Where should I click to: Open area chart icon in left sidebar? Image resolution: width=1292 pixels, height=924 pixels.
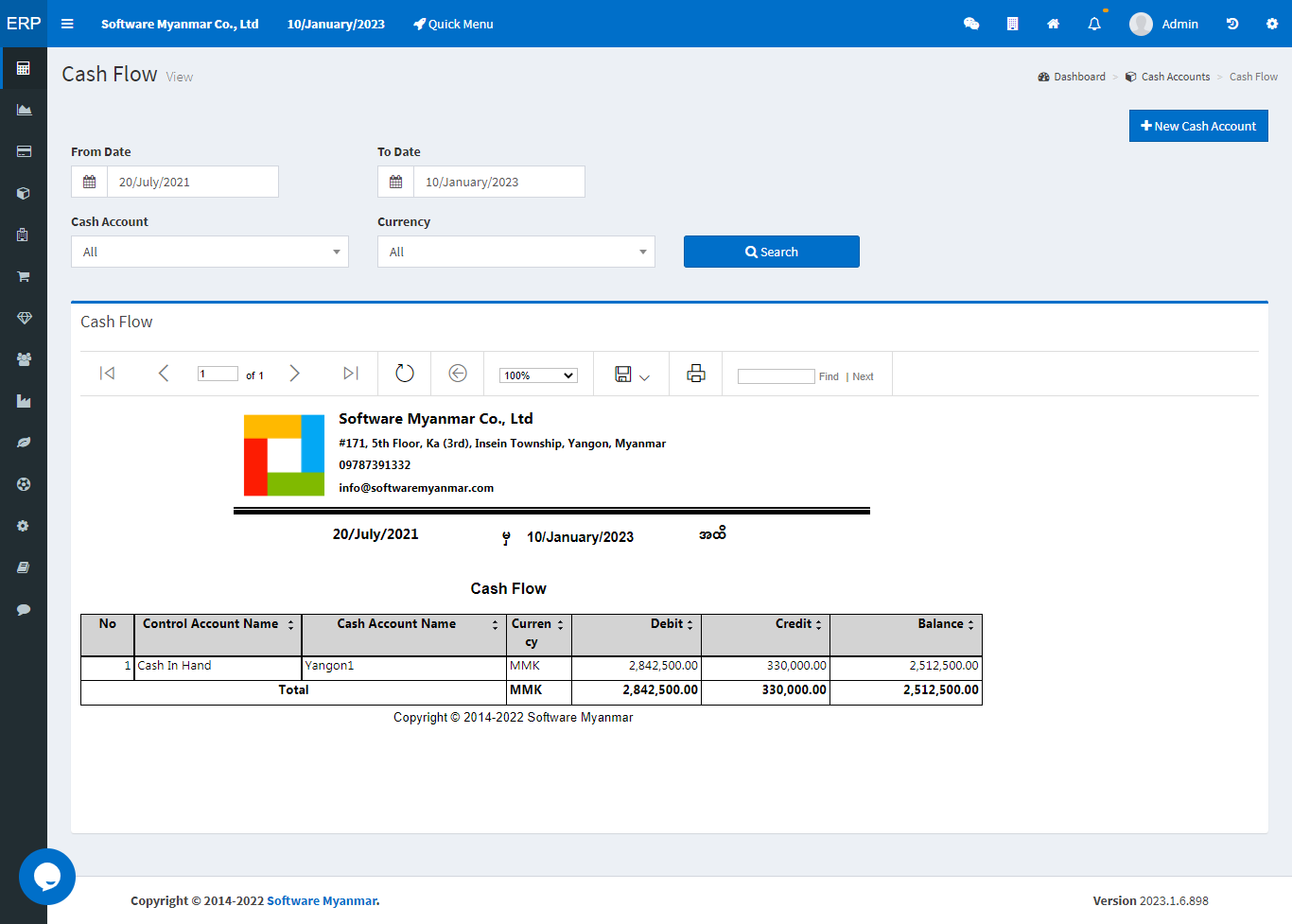click(24, 110)
